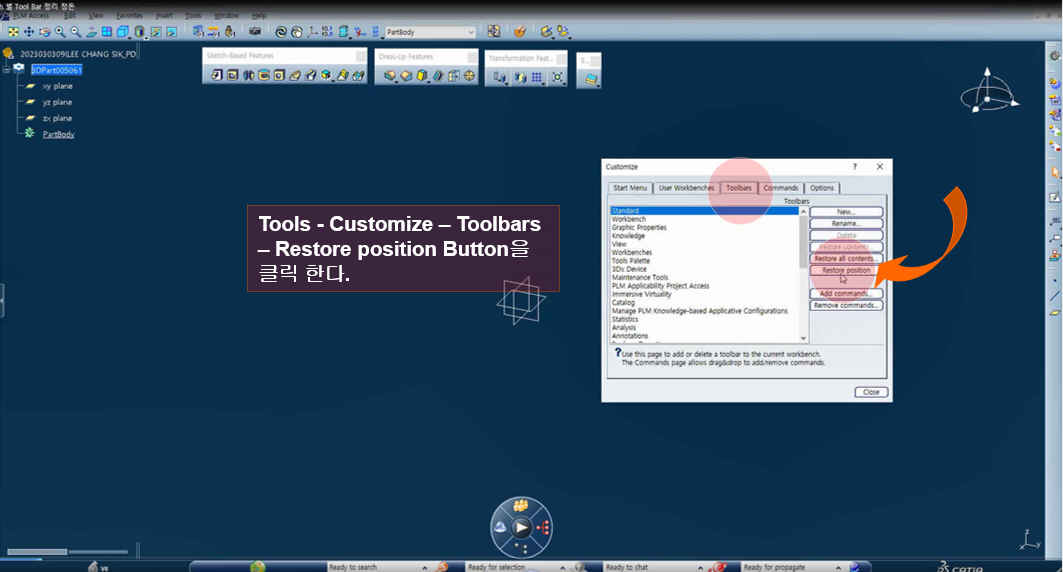This screenshot has width=1063, height=572.
Task: Select the Pan (four-arrow) tool
Action: (28, 32)
